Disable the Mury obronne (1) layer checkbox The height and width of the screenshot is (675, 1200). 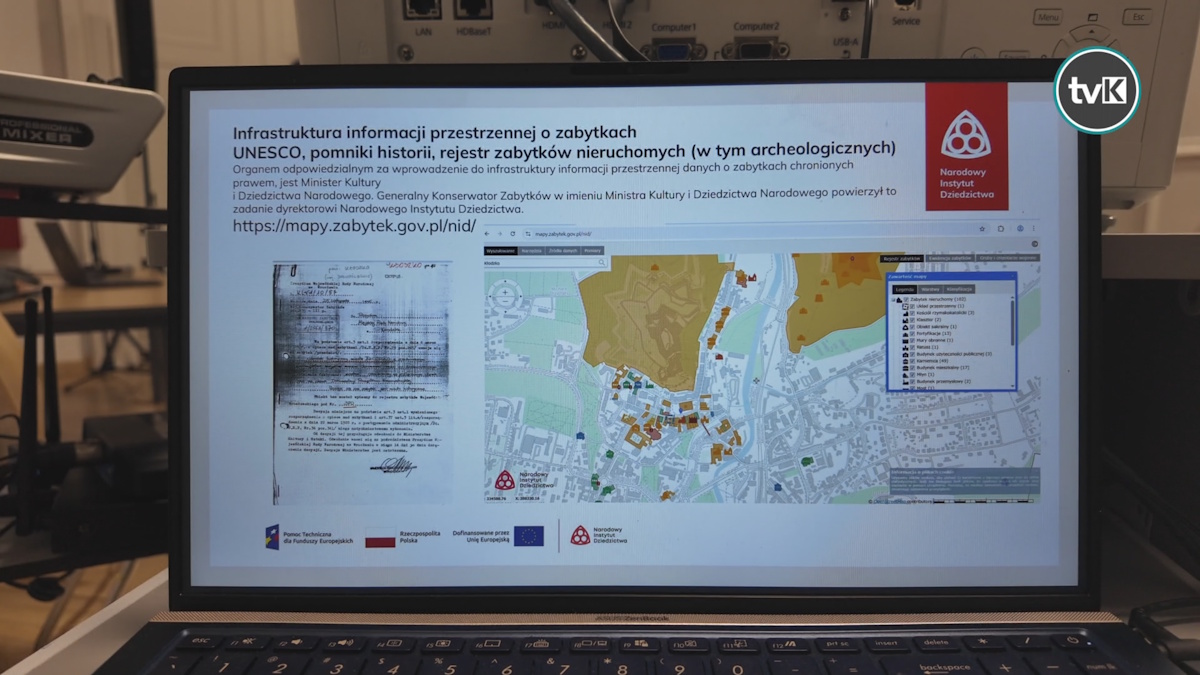pyautogui.click(x=913, y=341)
